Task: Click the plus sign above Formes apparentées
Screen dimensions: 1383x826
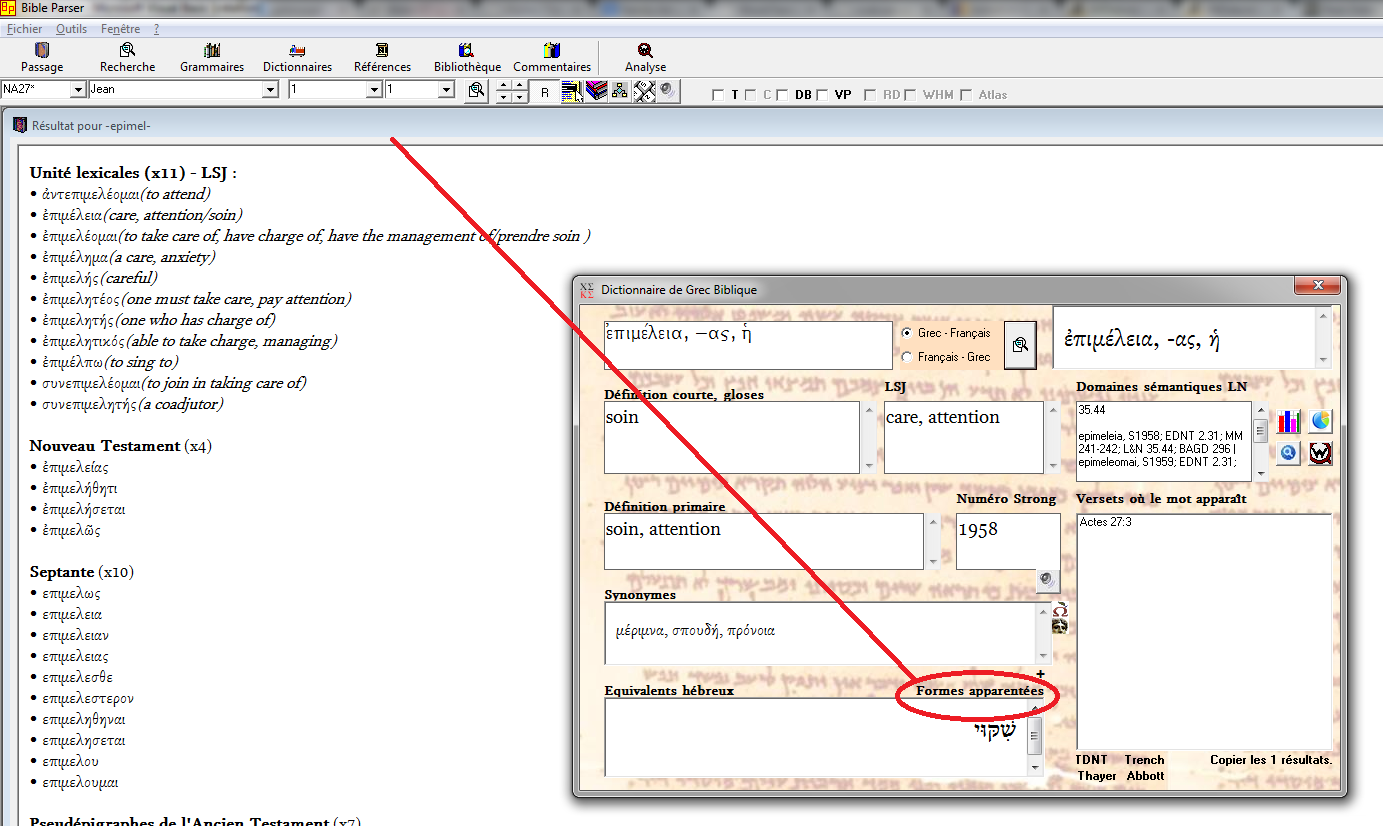Action: click(x=1040, y=674)
